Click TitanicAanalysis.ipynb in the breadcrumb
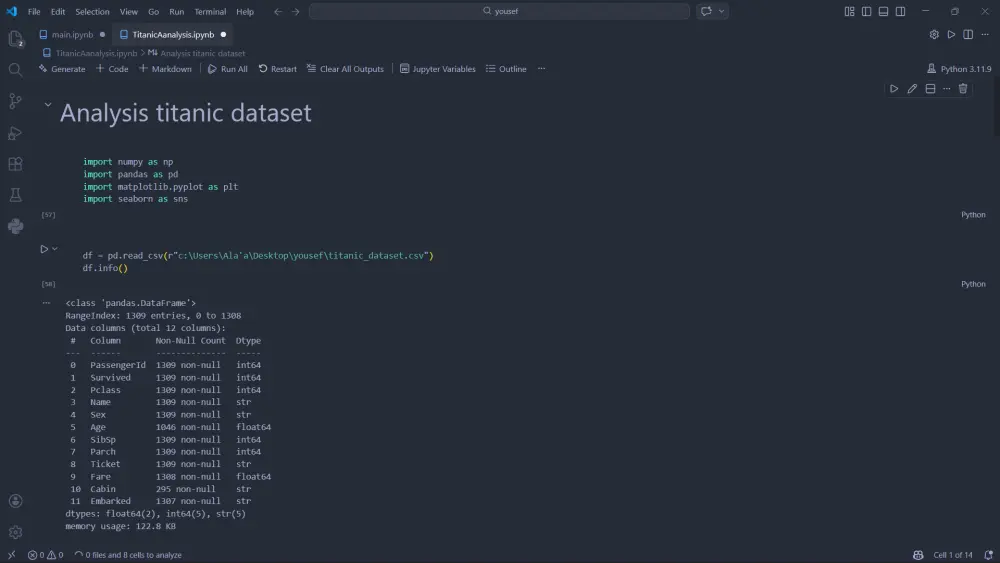This screenshot has height=563, width=1000. [x=96, y=54]
